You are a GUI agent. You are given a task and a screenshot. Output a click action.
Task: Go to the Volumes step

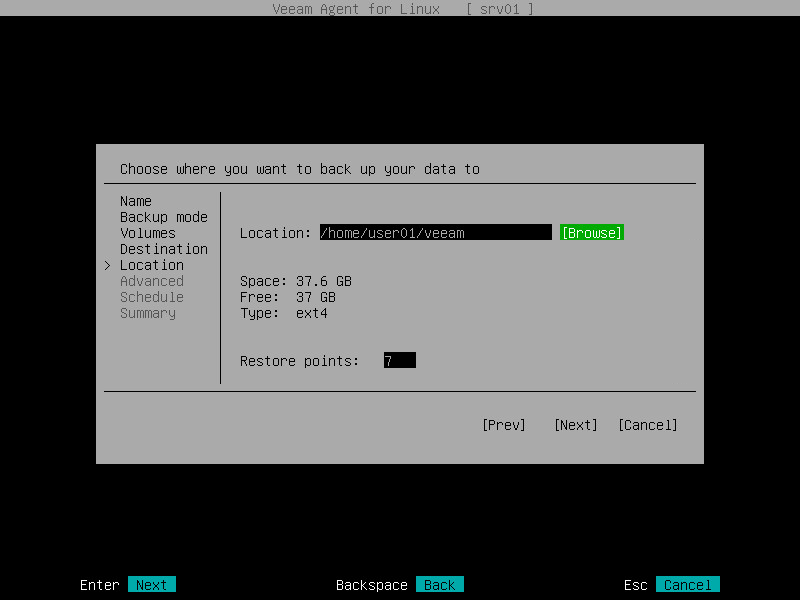[x=148, y=233]
